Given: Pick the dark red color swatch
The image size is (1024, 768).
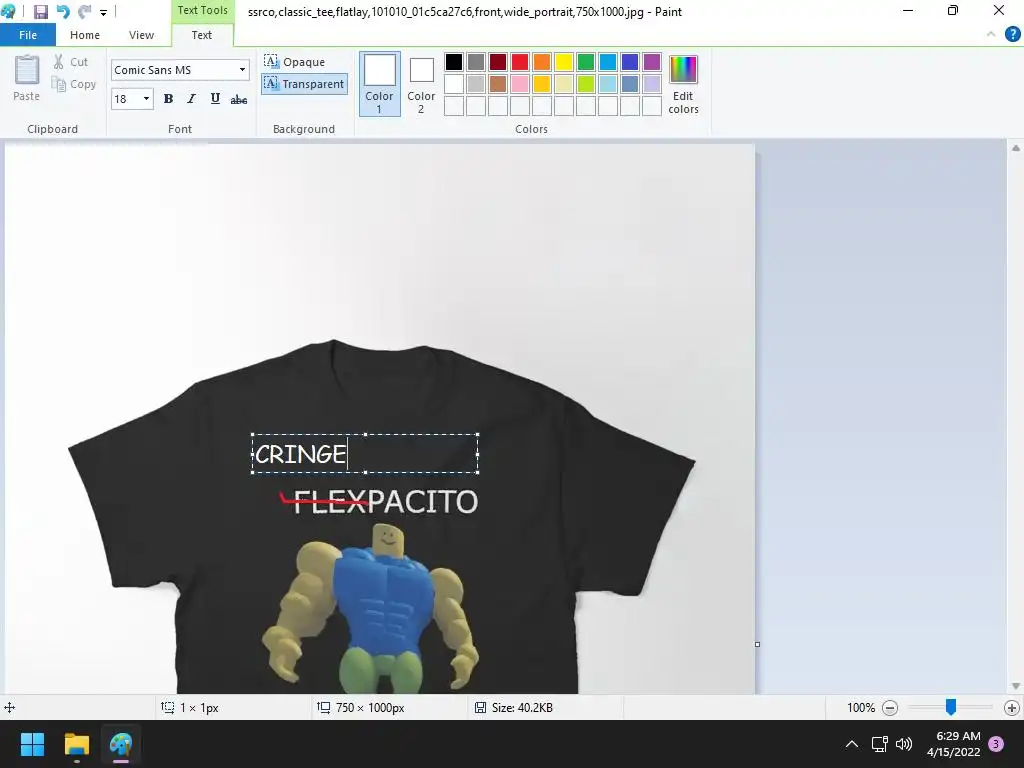Looking at the screenshot, I should (498, 62).
